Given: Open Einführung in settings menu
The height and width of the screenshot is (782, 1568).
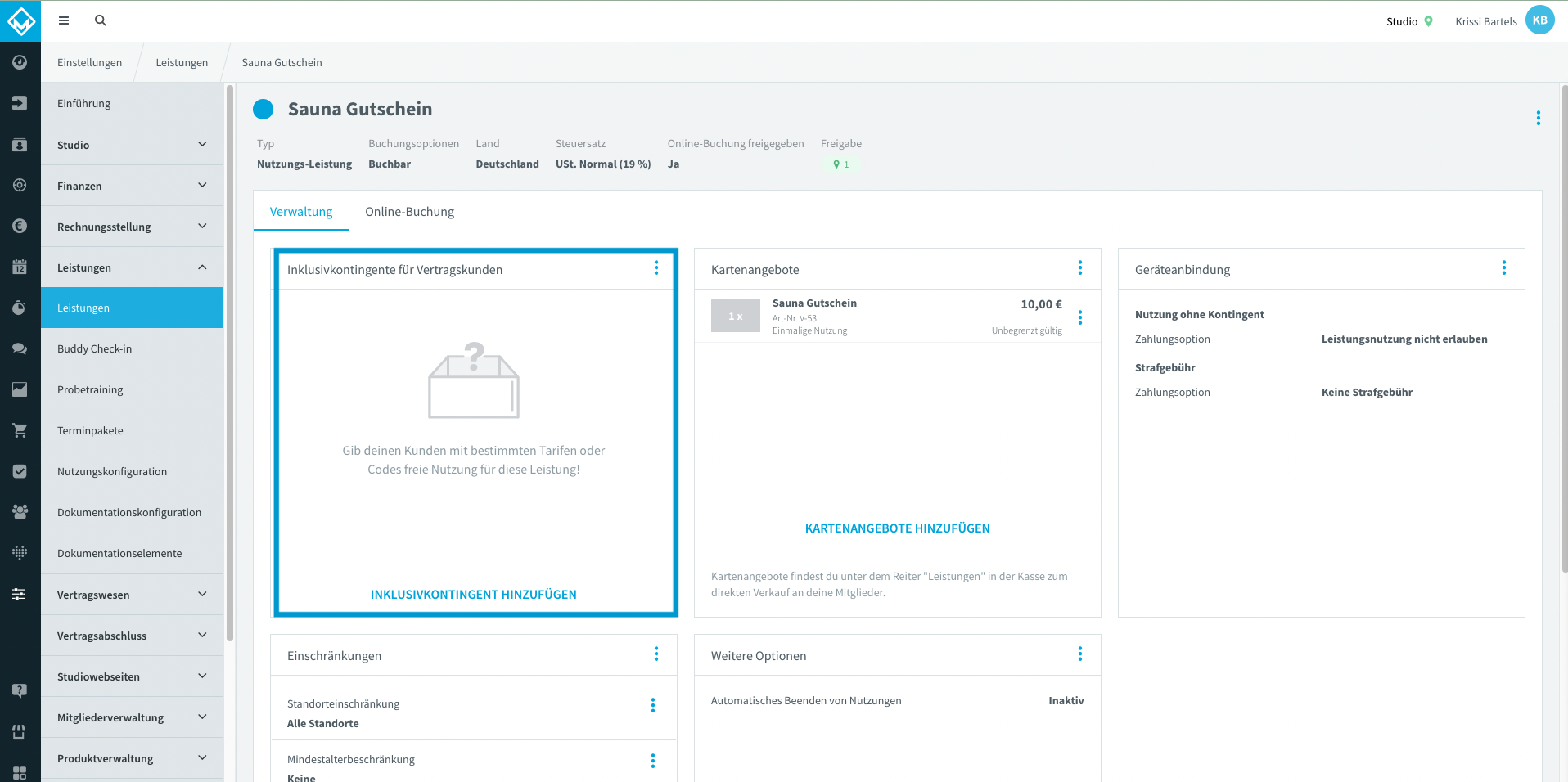Looking at the screenshot, I should (x=132, y=103).
